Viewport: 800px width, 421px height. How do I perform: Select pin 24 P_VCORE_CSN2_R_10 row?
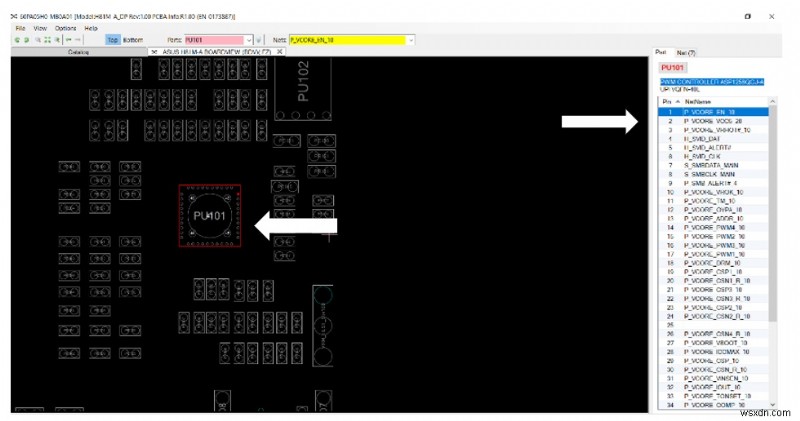pyautogui.click(x=713, y=316)
